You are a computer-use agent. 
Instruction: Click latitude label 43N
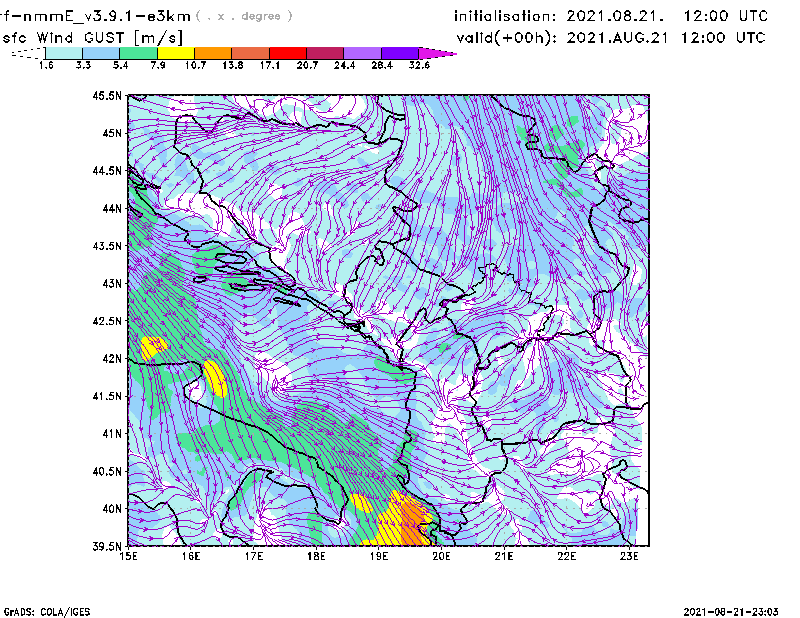[112, 283]
